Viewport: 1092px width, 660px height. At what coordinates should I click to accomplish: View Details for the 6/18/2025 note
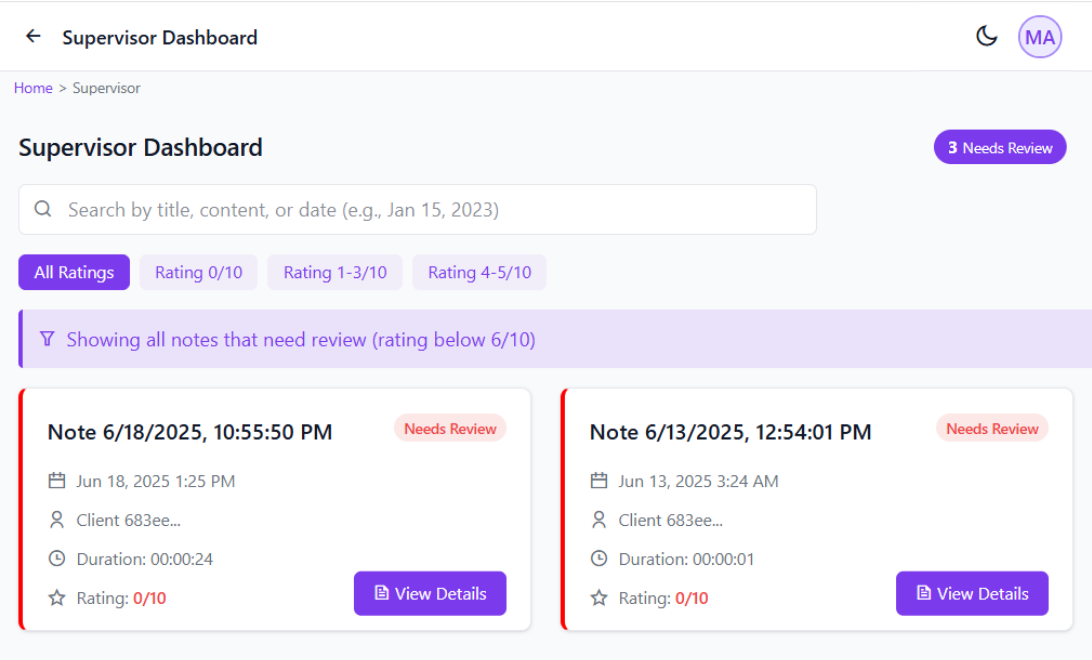click(430, 593)
